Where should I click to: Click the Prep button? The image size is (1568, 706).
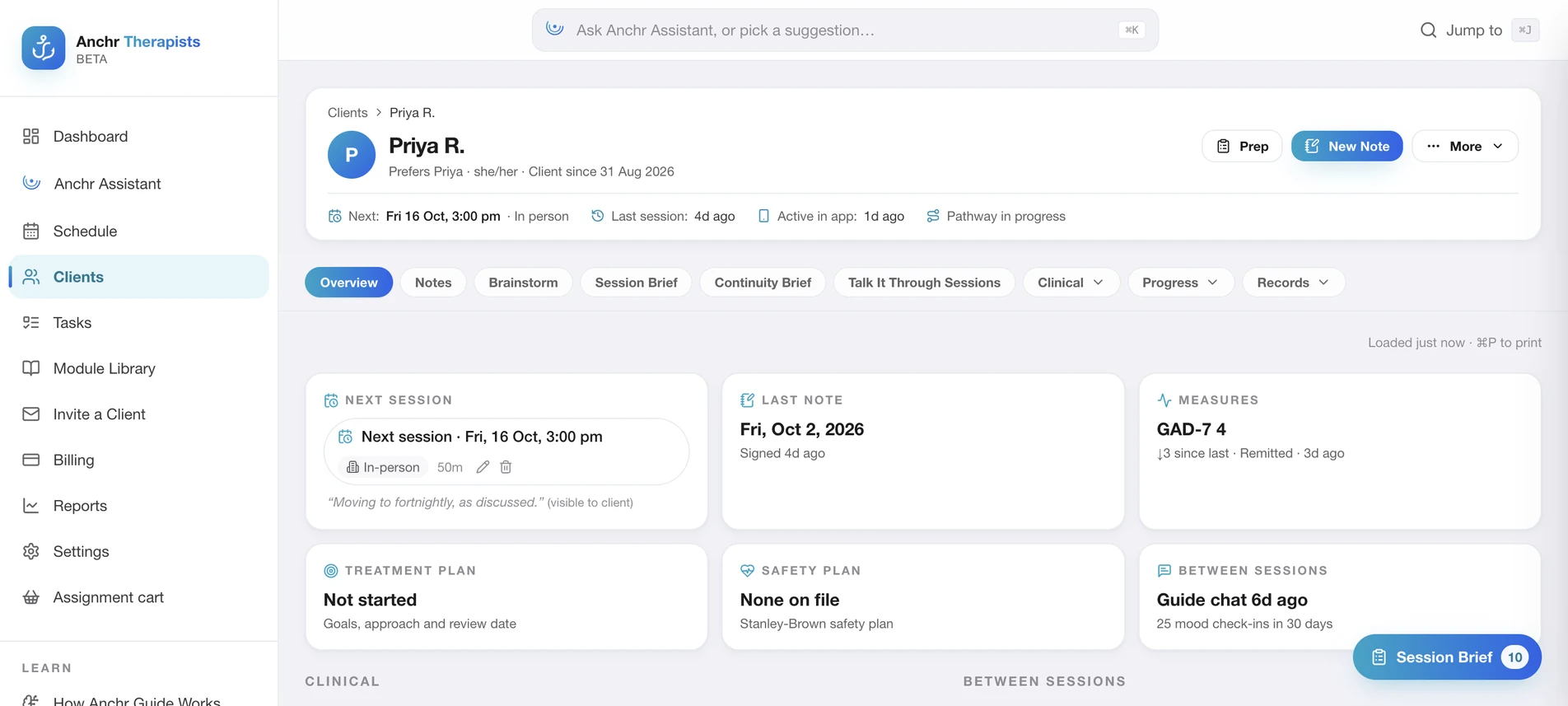tap(1242, 146)
